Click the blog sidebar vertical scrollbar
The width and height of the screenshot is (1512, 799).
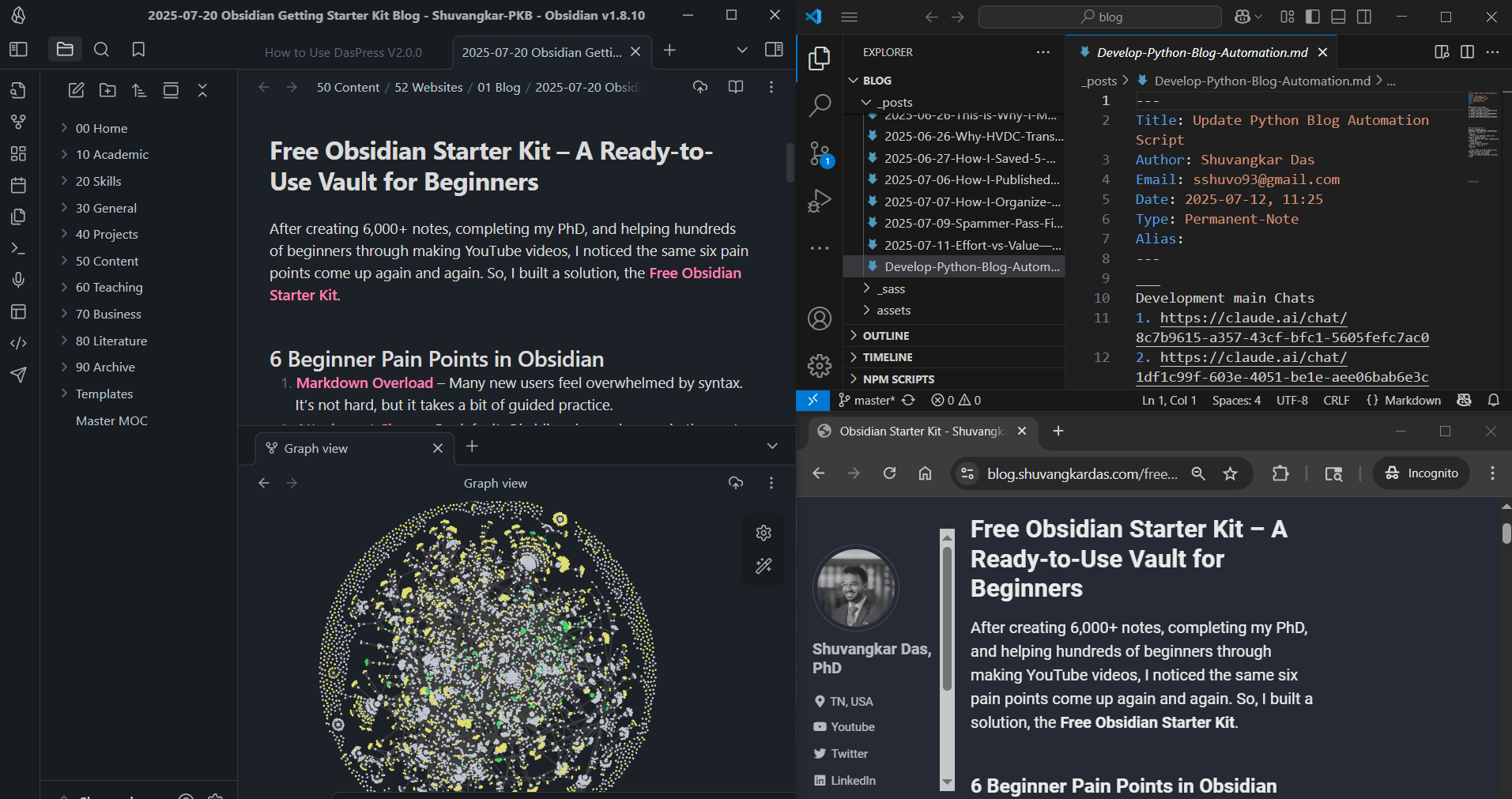[947, 659]
